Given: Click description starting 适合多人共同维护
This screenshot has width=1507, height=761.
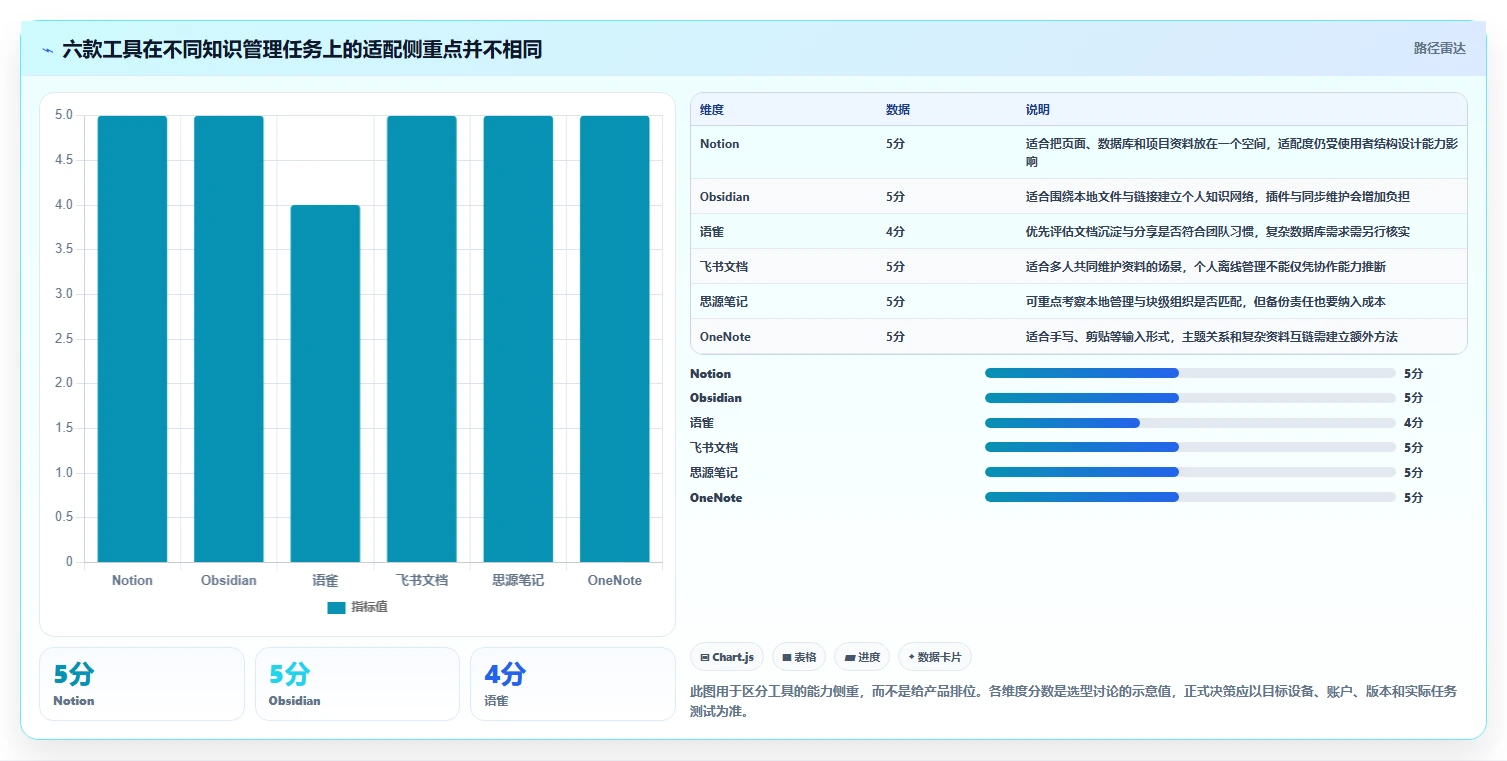Looking at the screenshot, I should point(1206,267).
